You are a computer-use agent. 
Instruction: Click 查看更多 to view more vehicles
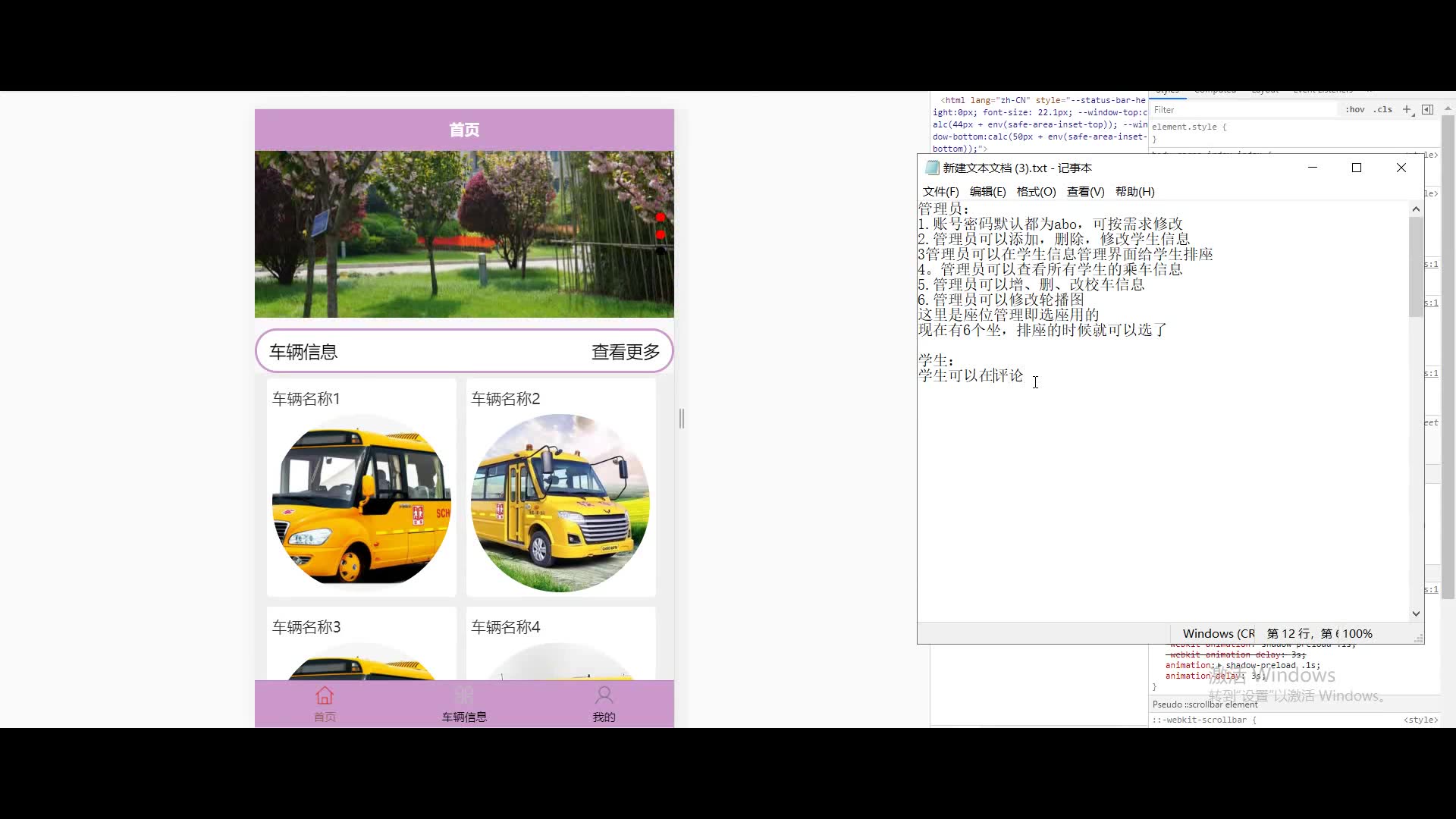[626, 352]
